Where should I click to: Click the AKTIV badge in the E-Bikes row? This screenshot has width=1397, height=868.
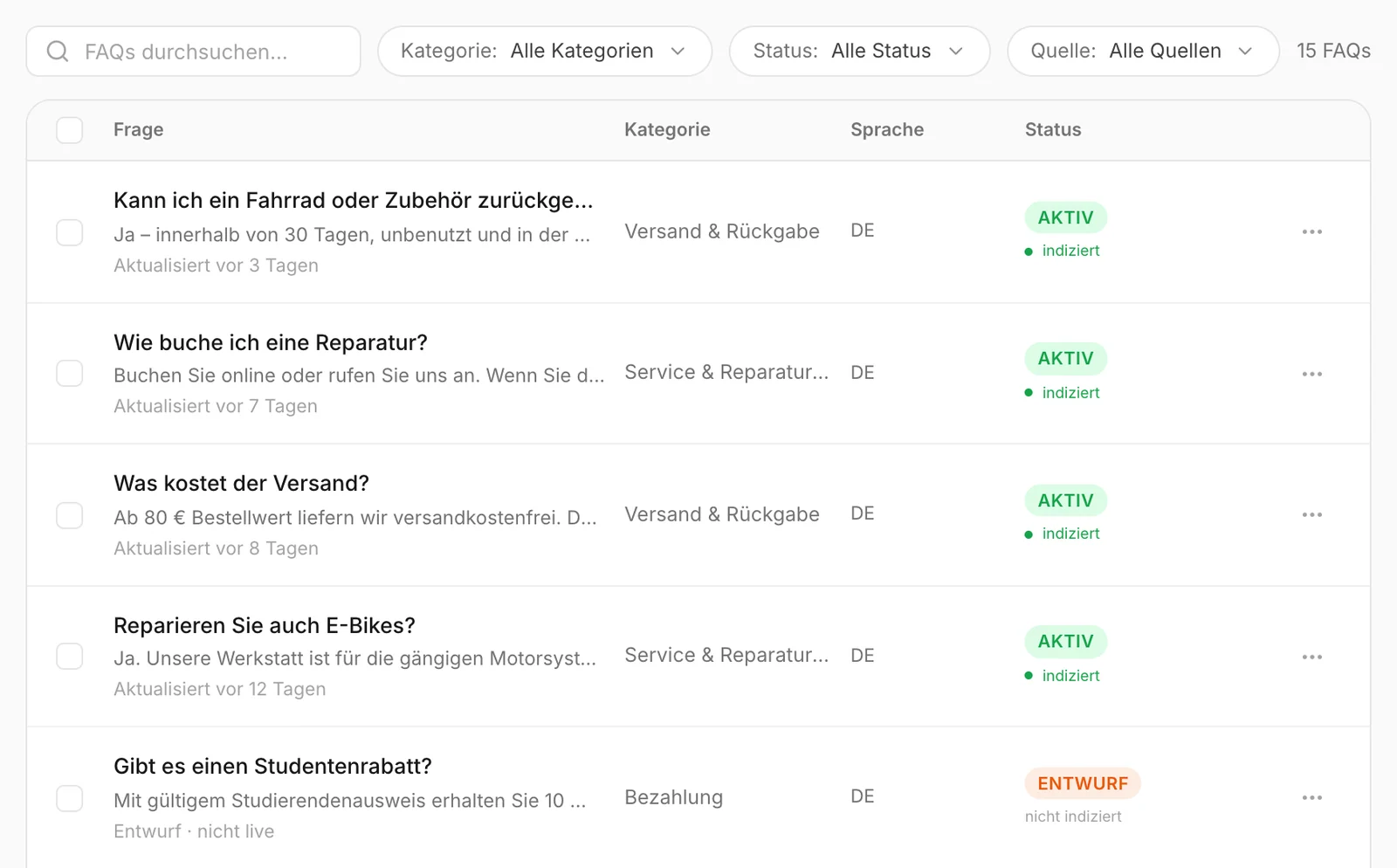coord(1065,642)
